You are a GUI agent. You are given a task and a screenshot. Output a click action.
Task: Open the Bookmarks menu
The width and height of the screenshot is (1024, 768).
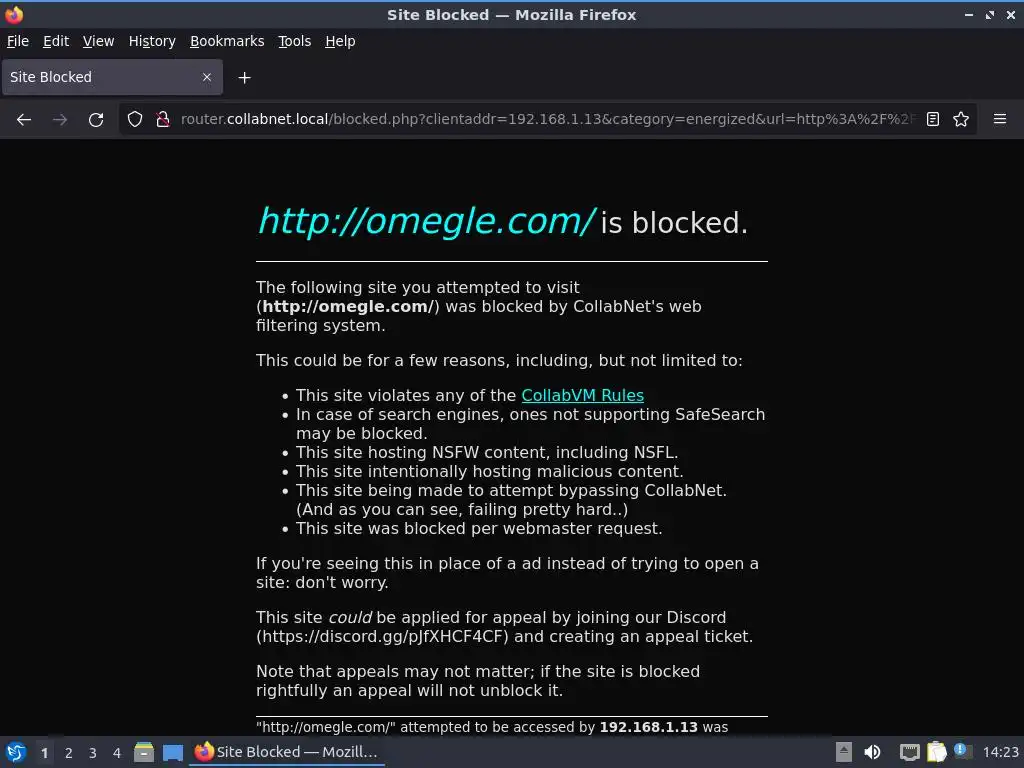point(227,41)
